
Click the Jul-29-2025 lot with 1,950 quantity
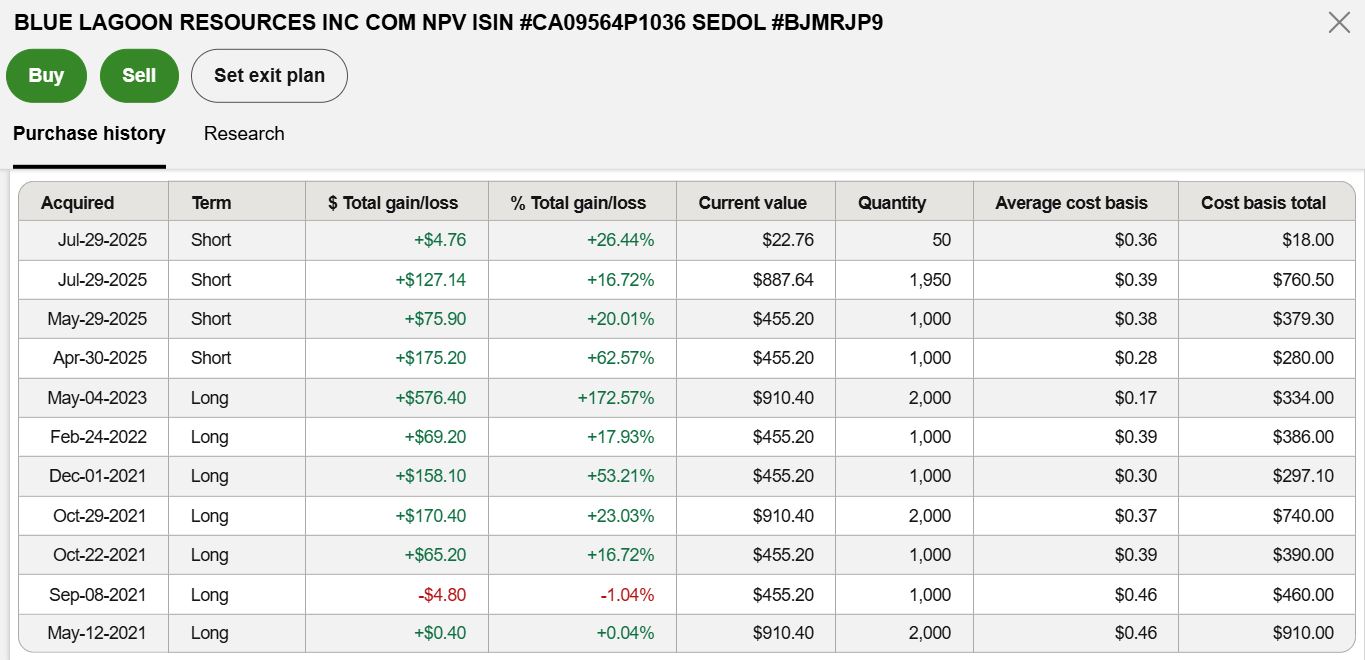(97, 280)
